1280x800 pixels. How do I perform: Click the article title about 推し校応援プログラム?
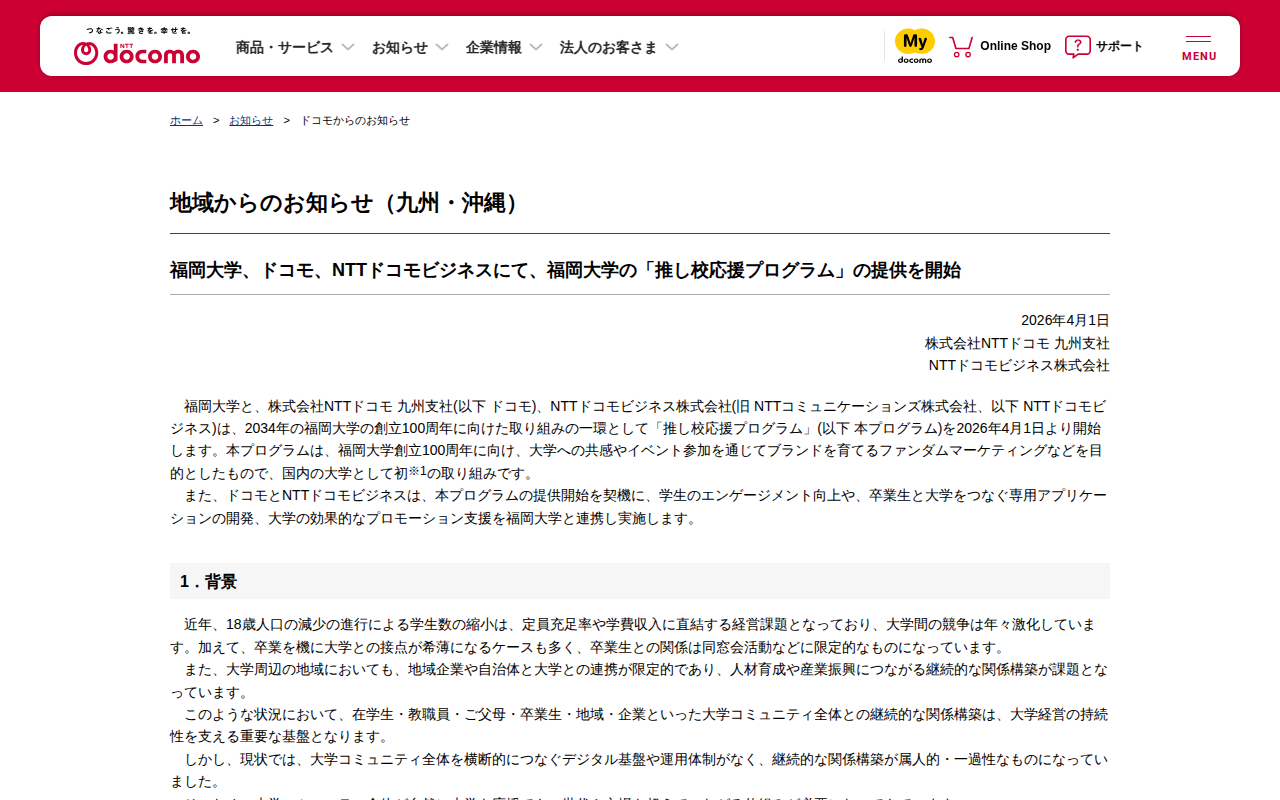[565, 270]
